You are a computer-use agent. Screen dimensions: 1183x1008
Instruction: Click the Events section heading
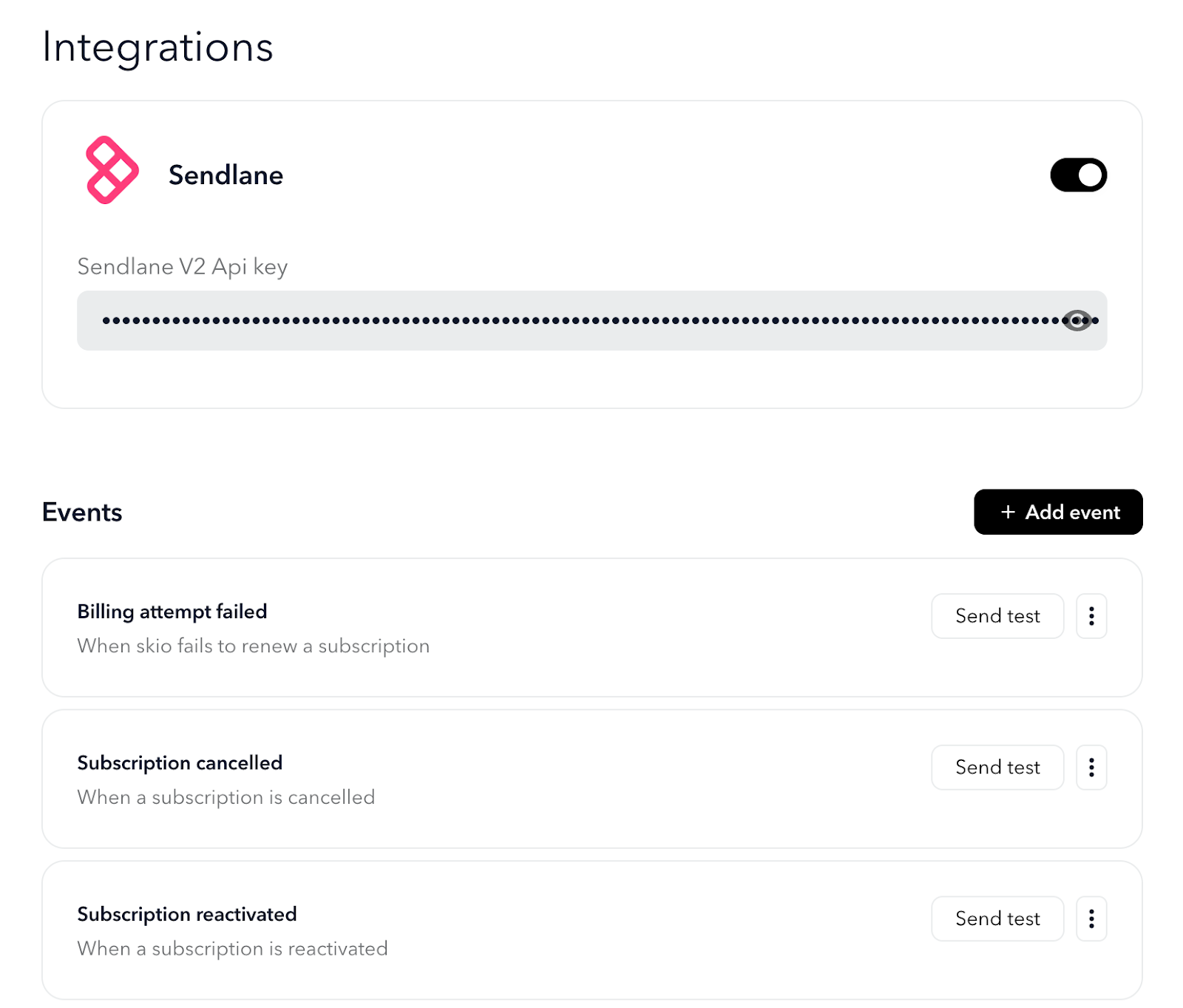pyautogui.click(x=82, y=512)
